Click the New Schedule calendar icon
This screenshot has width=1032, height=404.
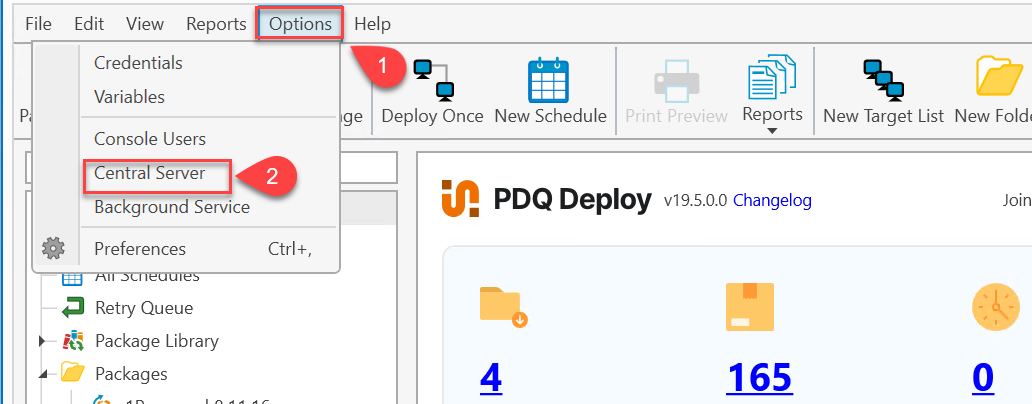548,80
